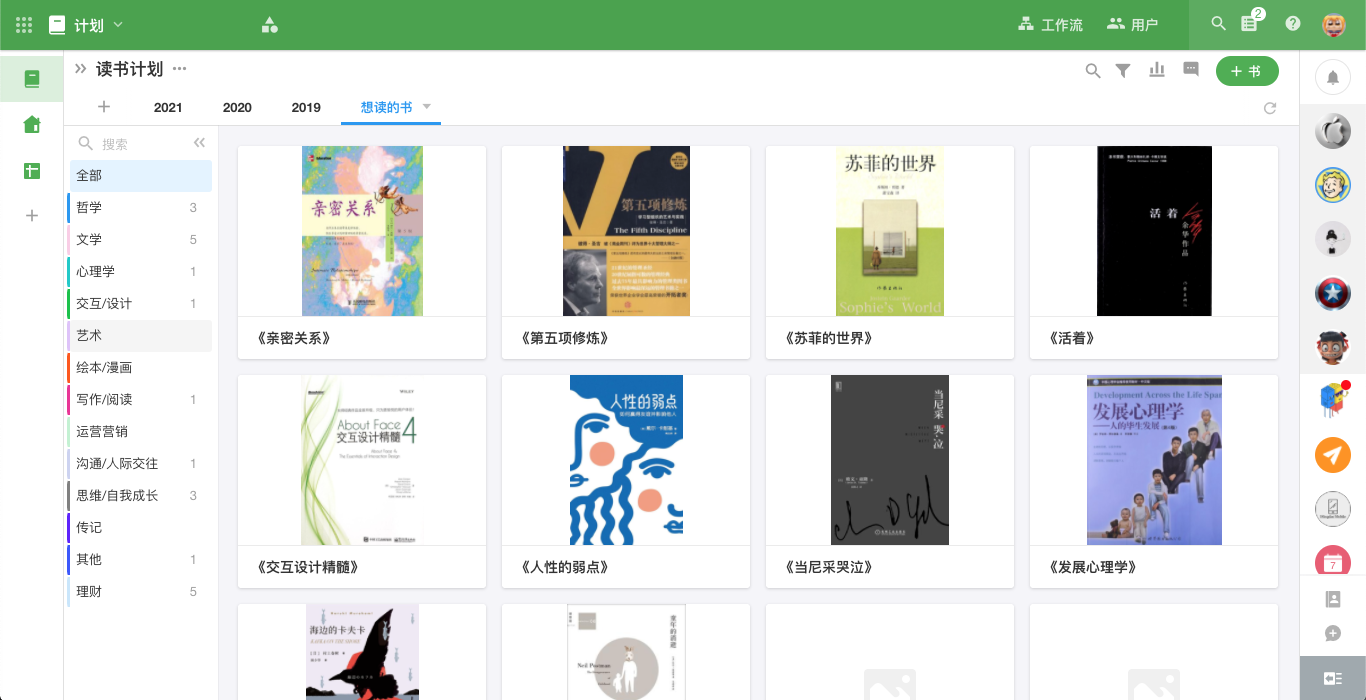Select the 全部 category
Screen dimensions: 1366x700
tap(140, 176)
